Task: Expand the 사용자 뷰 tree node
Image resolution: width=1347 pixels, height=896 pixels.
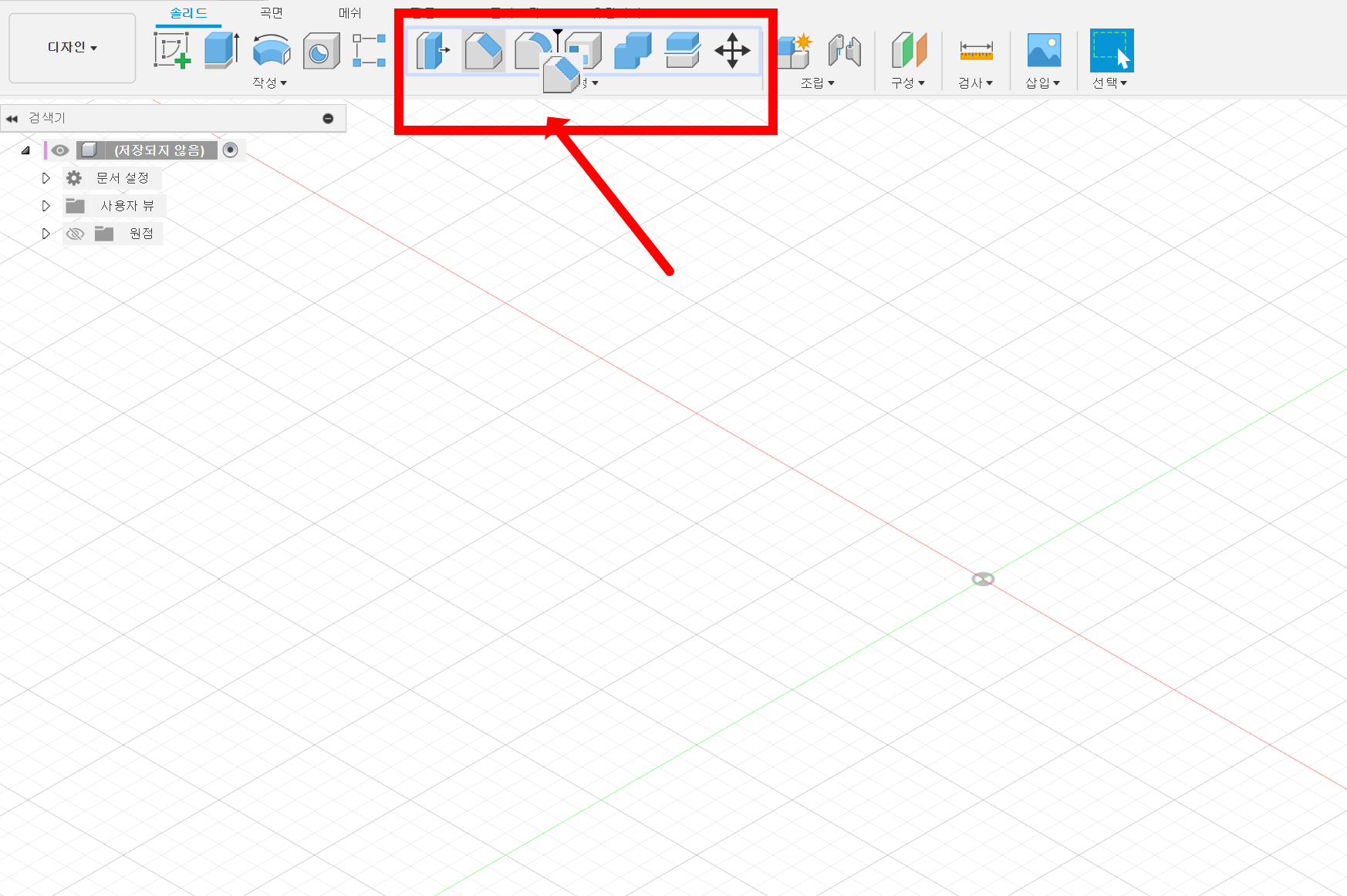Action: pos(46,206)
